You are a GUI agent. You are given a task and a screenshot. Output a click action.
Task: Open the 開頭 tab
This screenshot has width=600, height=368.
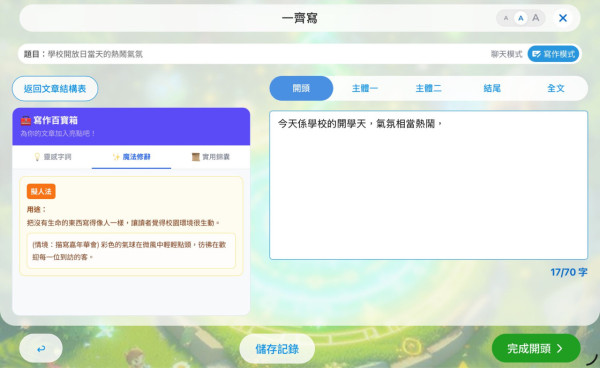coord(301,88)
